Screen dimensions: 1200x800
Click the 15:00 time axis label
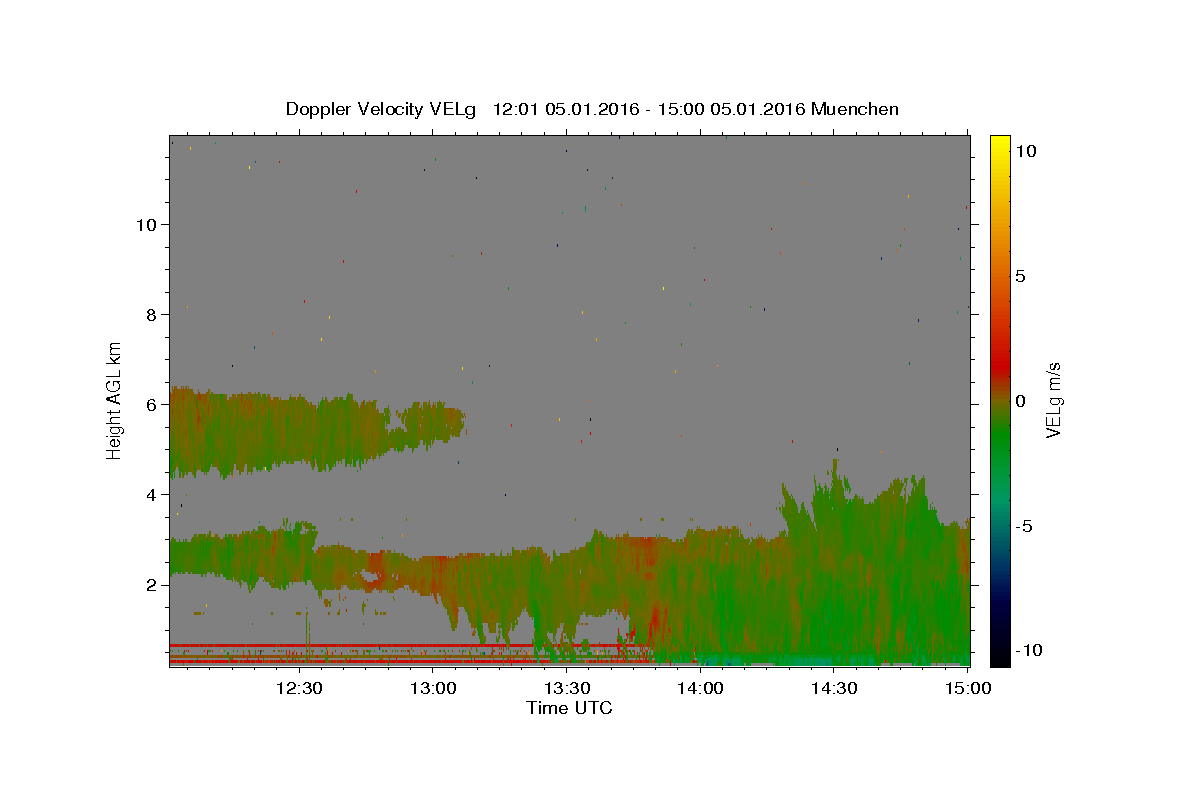[x=968, y=688]
